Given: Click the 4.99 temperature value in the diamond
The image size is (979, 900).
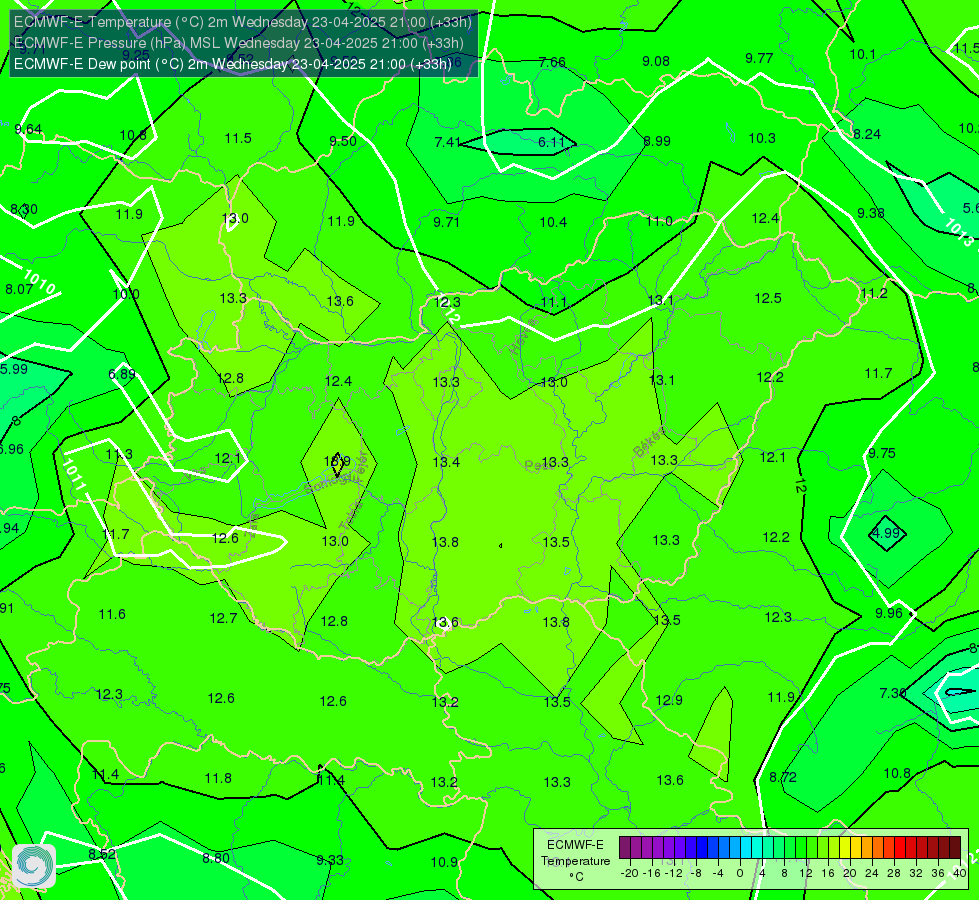Looking at the screenshot, I should pyautogui.click(x=887, y=533).
